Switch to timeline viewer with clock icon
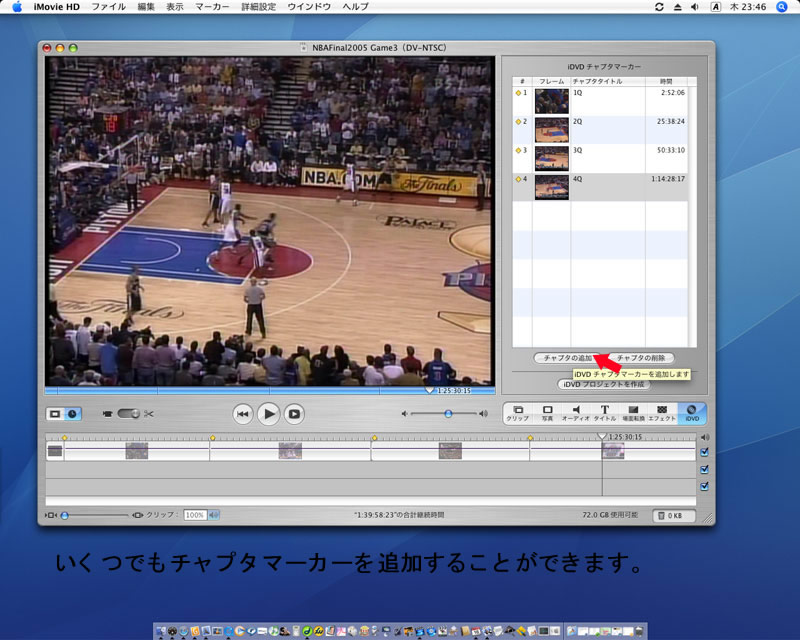 coord(73,413)
